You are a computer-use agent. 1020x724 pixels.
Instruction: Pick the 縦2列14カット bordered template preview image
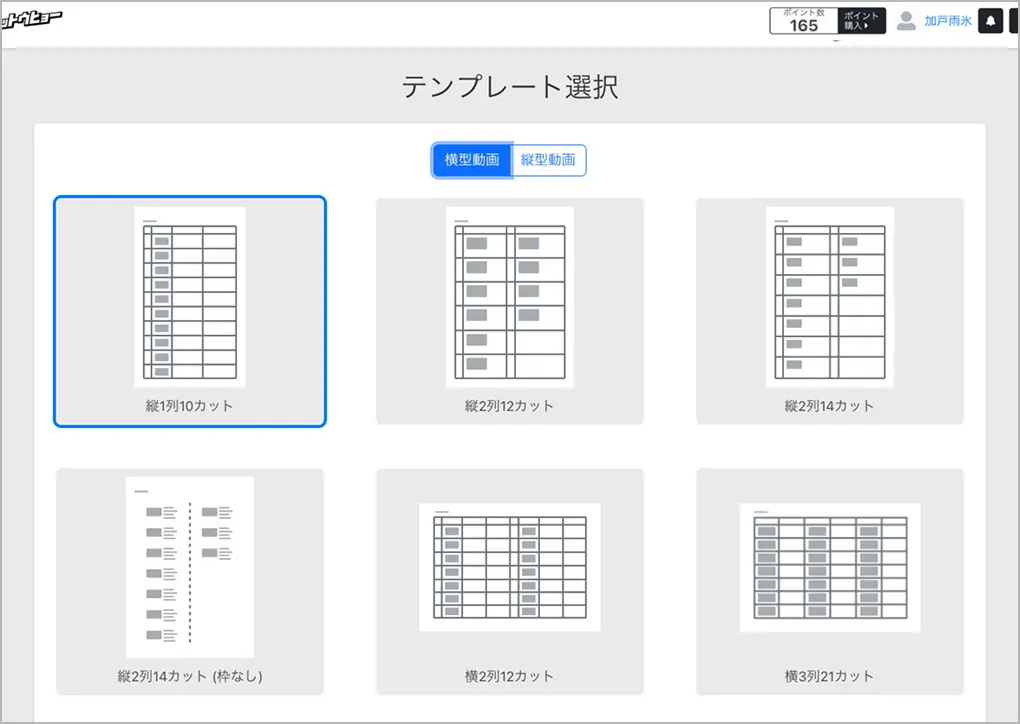(x=830, y=297)
